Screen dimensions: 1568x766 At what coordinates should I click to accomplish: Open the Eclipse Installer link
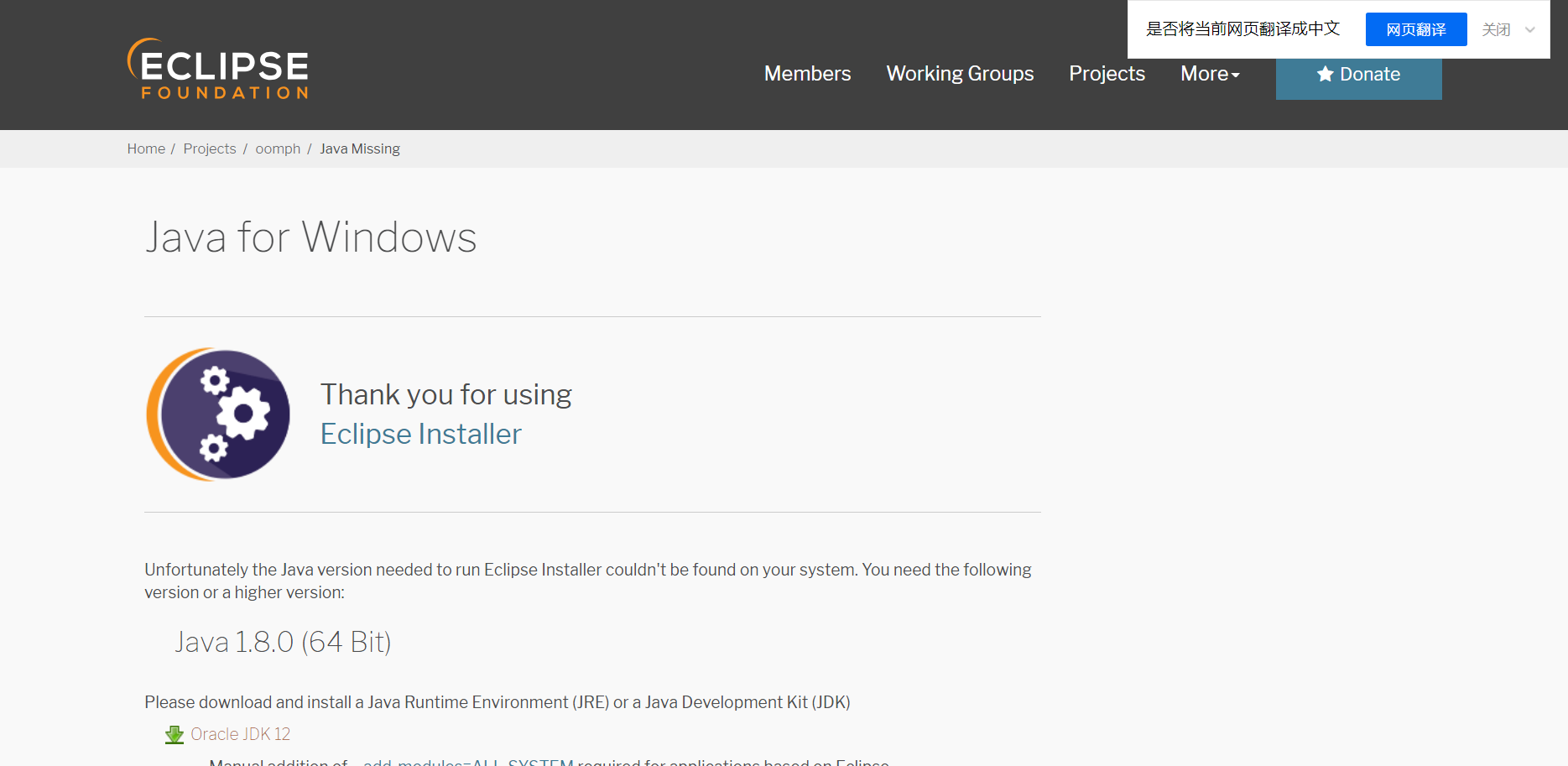click(421, 434)
